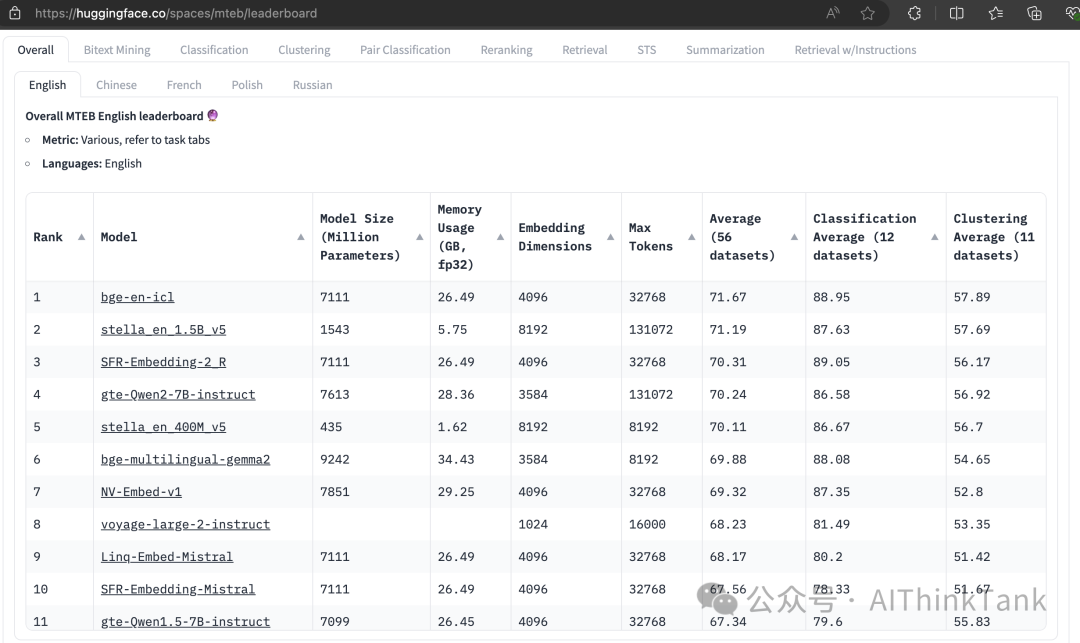This screenshot has height=643, width=1080.
Task: Switch to the Reranking tab
Action: point(506,50)
